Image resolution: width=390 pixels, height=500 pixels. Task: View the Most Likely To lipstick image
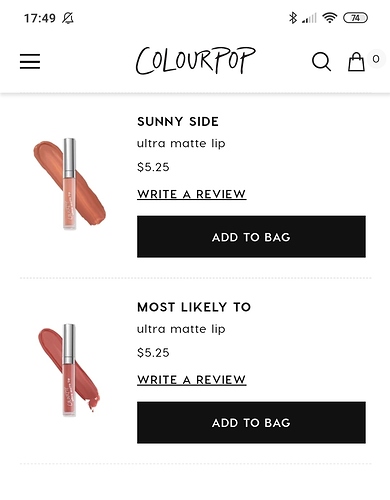coord(69,369)
